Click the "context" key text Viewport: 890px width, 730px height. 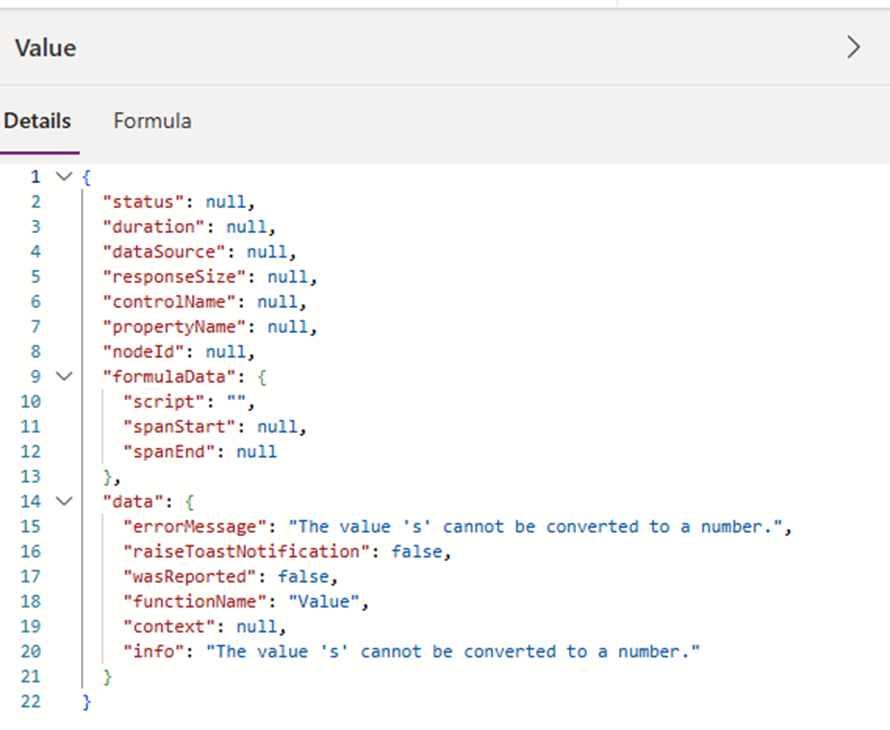pos(169,627)
